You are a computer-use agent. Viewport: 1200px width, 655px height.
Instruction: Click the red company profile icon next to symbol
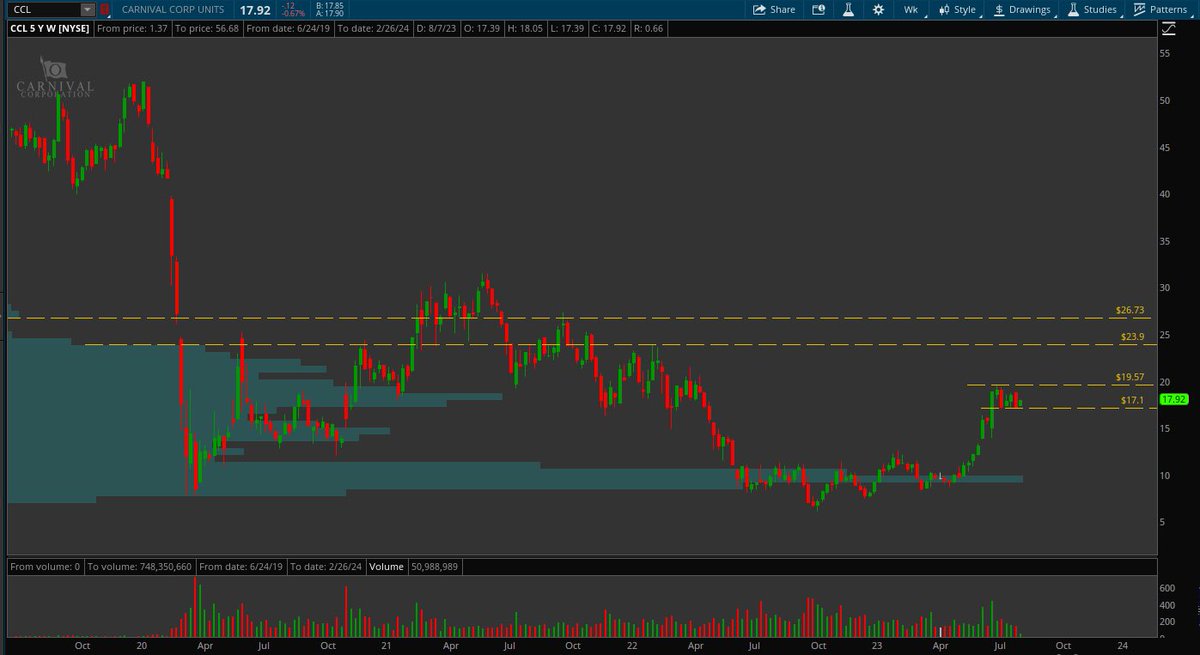click(105, 9)
